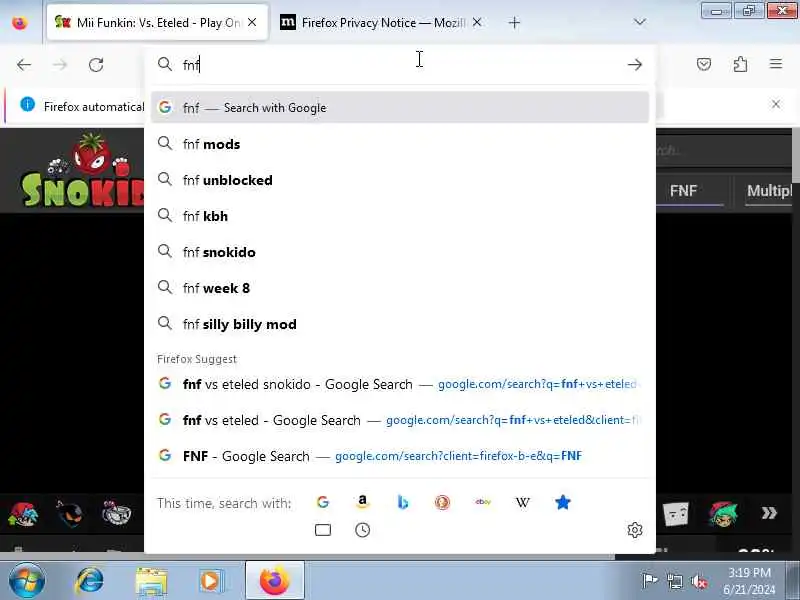Click Firefox taskbar button
The height and width of the screenshot is (600, 800).
[275, 581]
